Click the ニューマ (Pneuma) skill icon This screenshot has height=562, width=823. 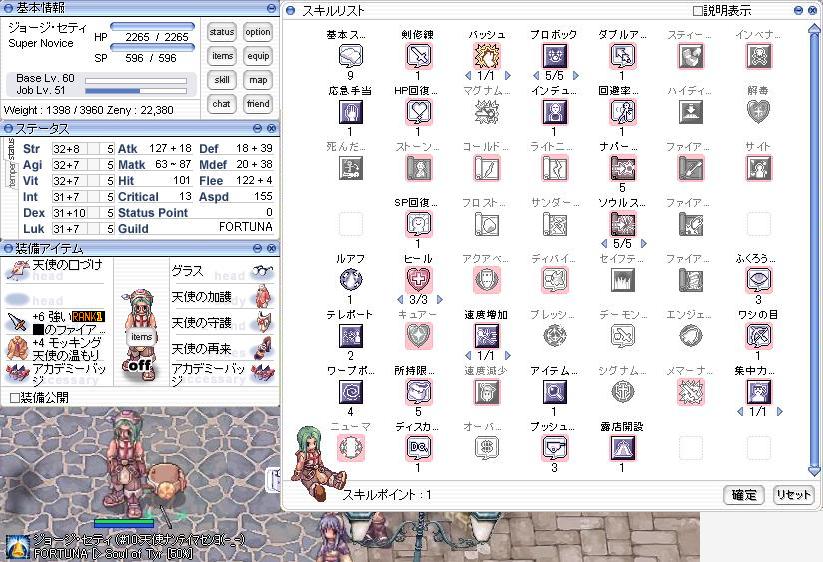(x=351, y=448)
